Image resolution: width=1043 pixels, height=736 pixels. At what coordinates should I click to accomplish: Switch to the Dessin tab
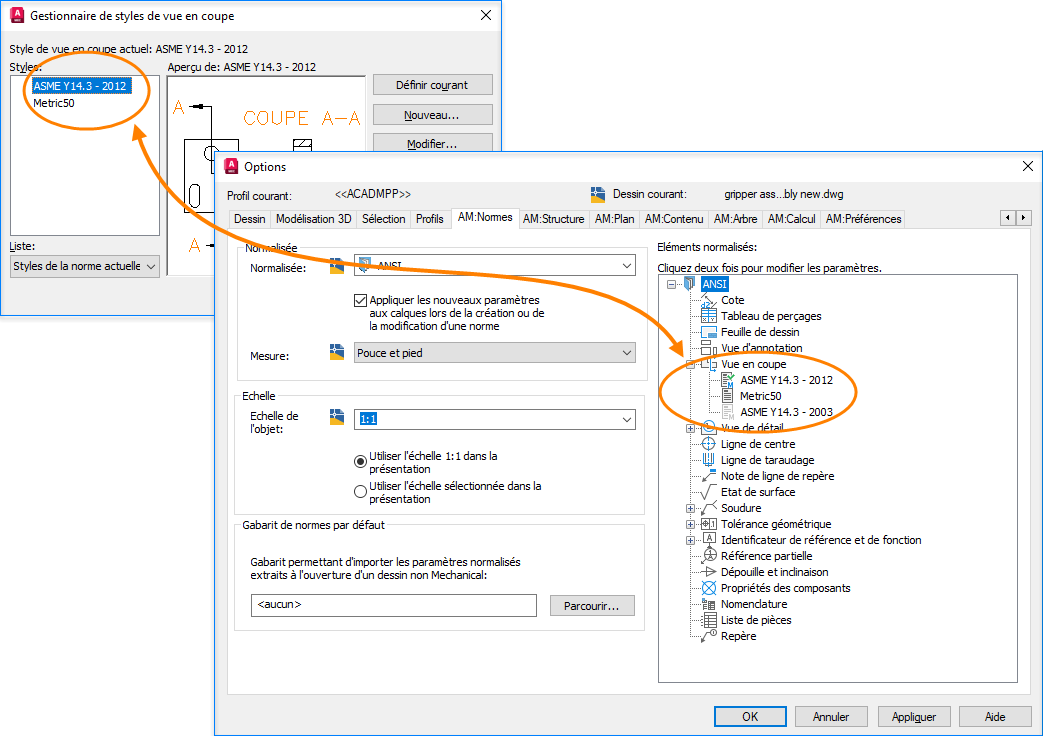(249, 219)
